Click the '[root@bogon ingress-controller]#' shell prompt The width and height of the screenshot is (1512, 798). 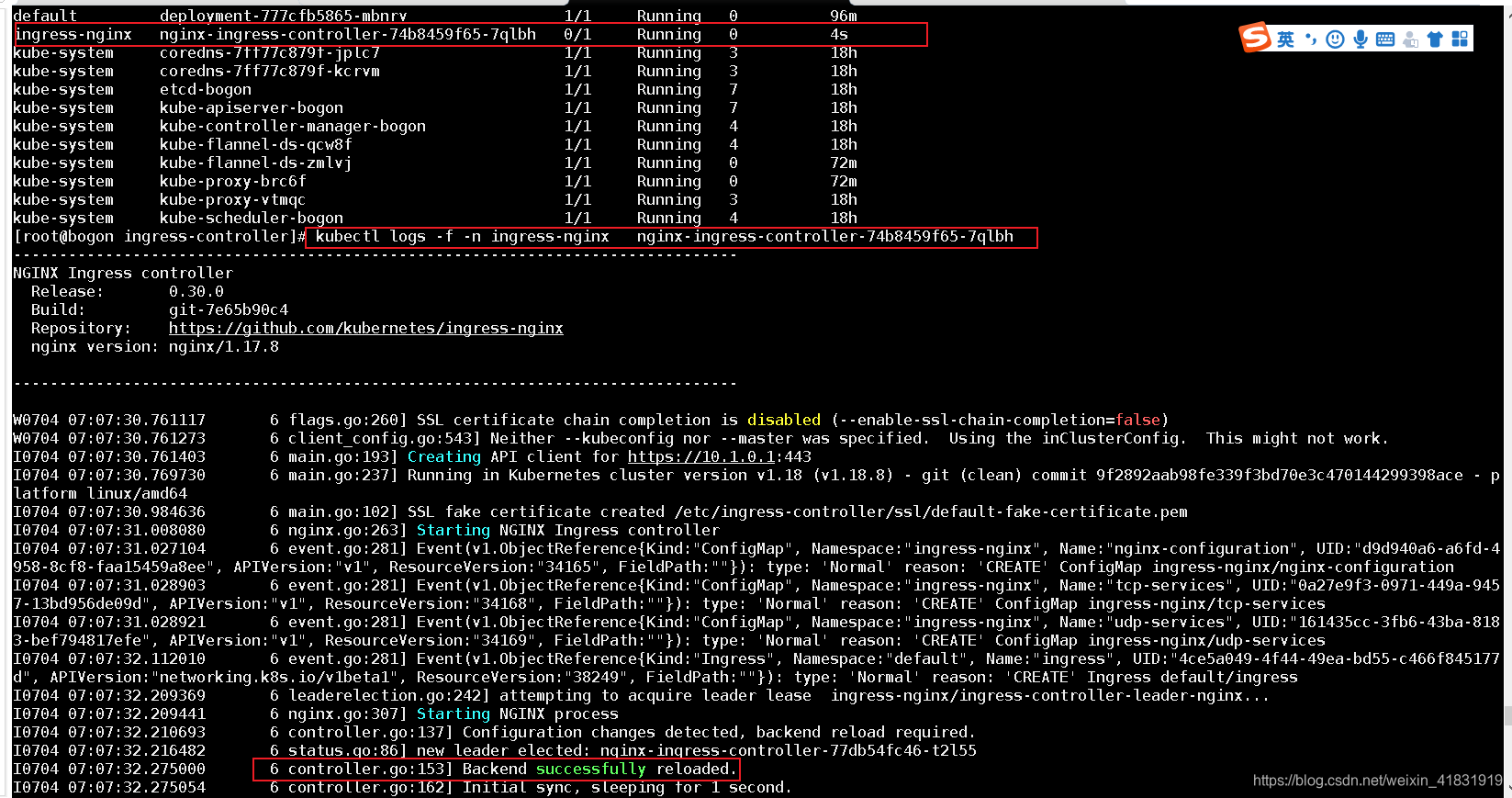(x=160, y=236)
